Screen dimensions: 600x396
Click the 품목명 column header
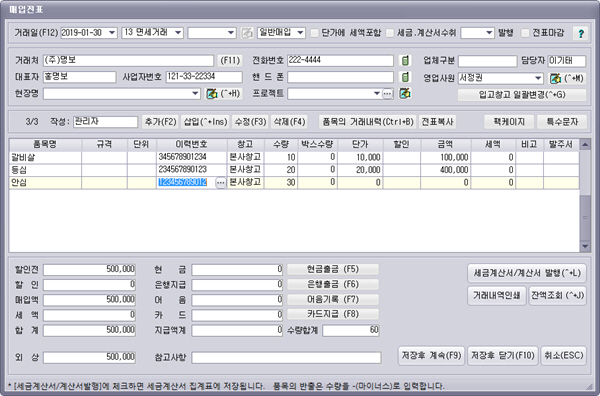pyautogui.click(x=45, y=145)
